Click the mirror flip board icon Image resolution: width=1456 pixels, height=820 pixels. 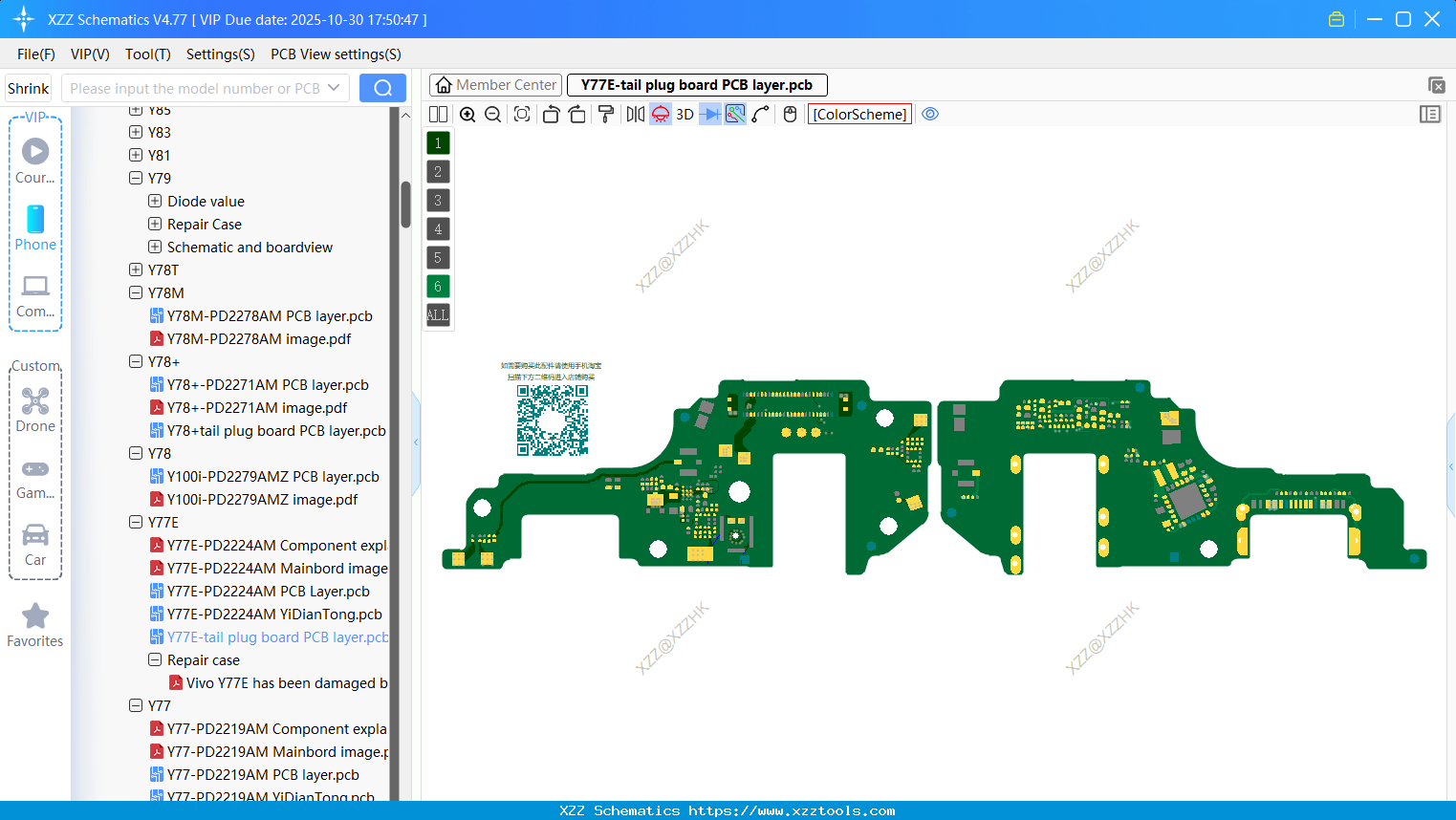coord(633,114)
